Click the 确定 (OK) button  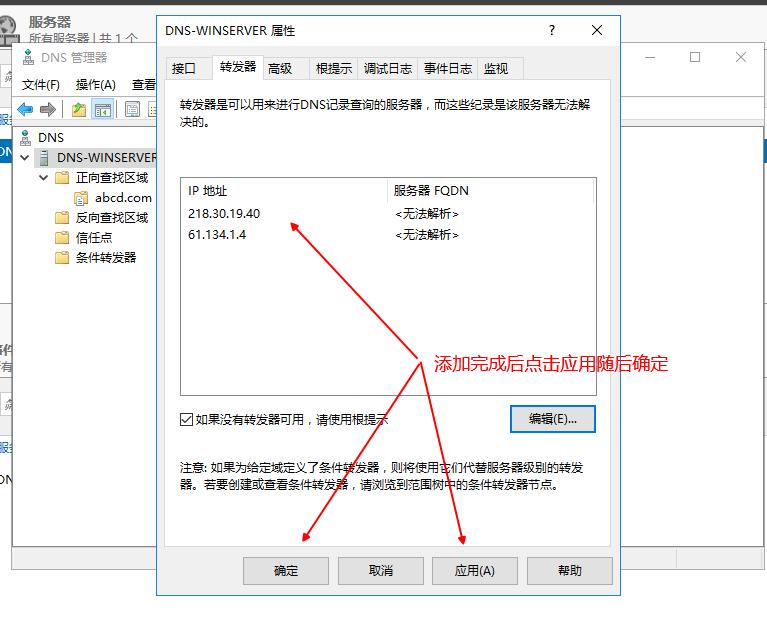[x=286, y=571]
